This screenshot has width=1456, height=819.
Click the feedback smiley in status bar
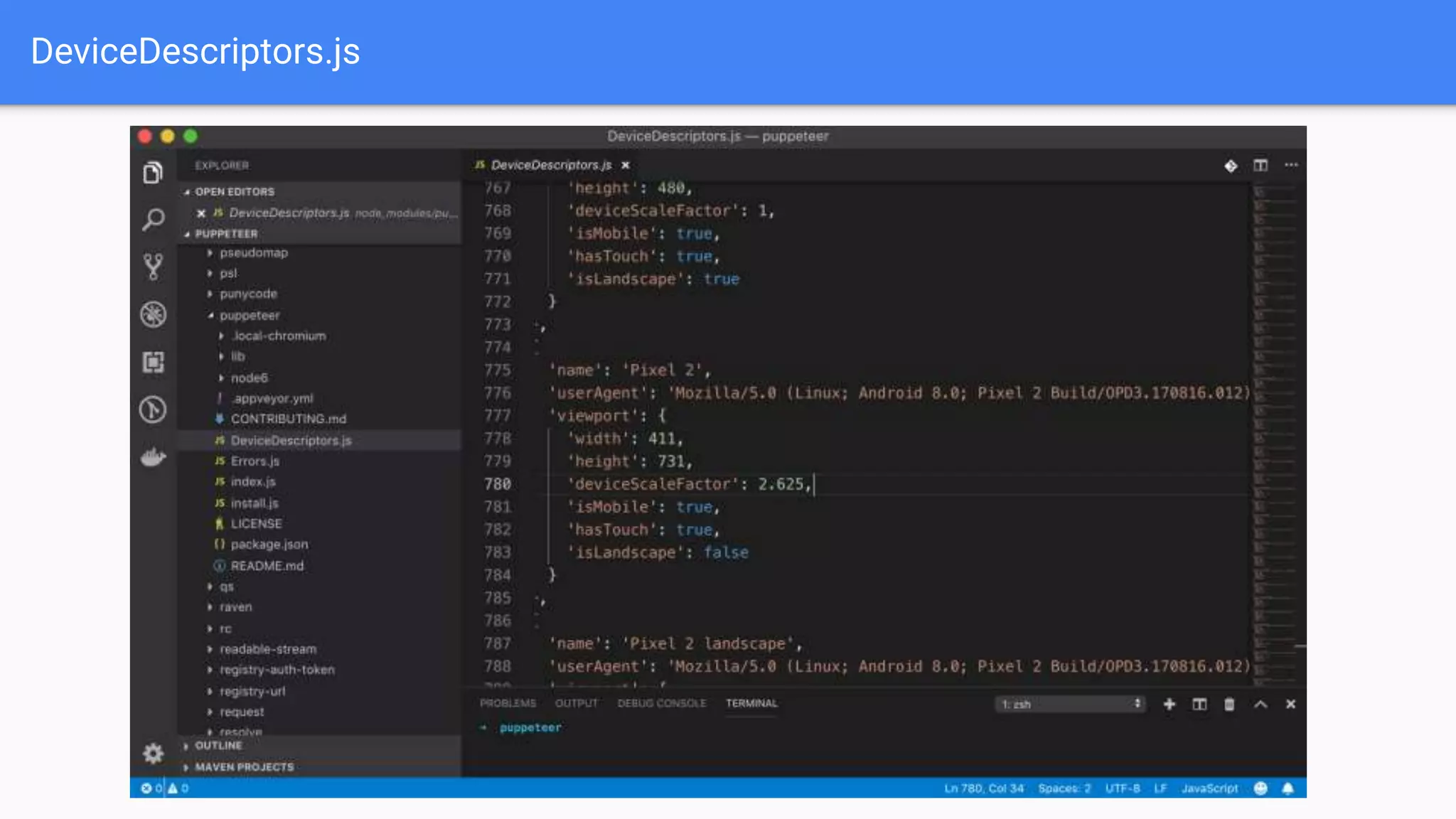[x=1260, y=788]
